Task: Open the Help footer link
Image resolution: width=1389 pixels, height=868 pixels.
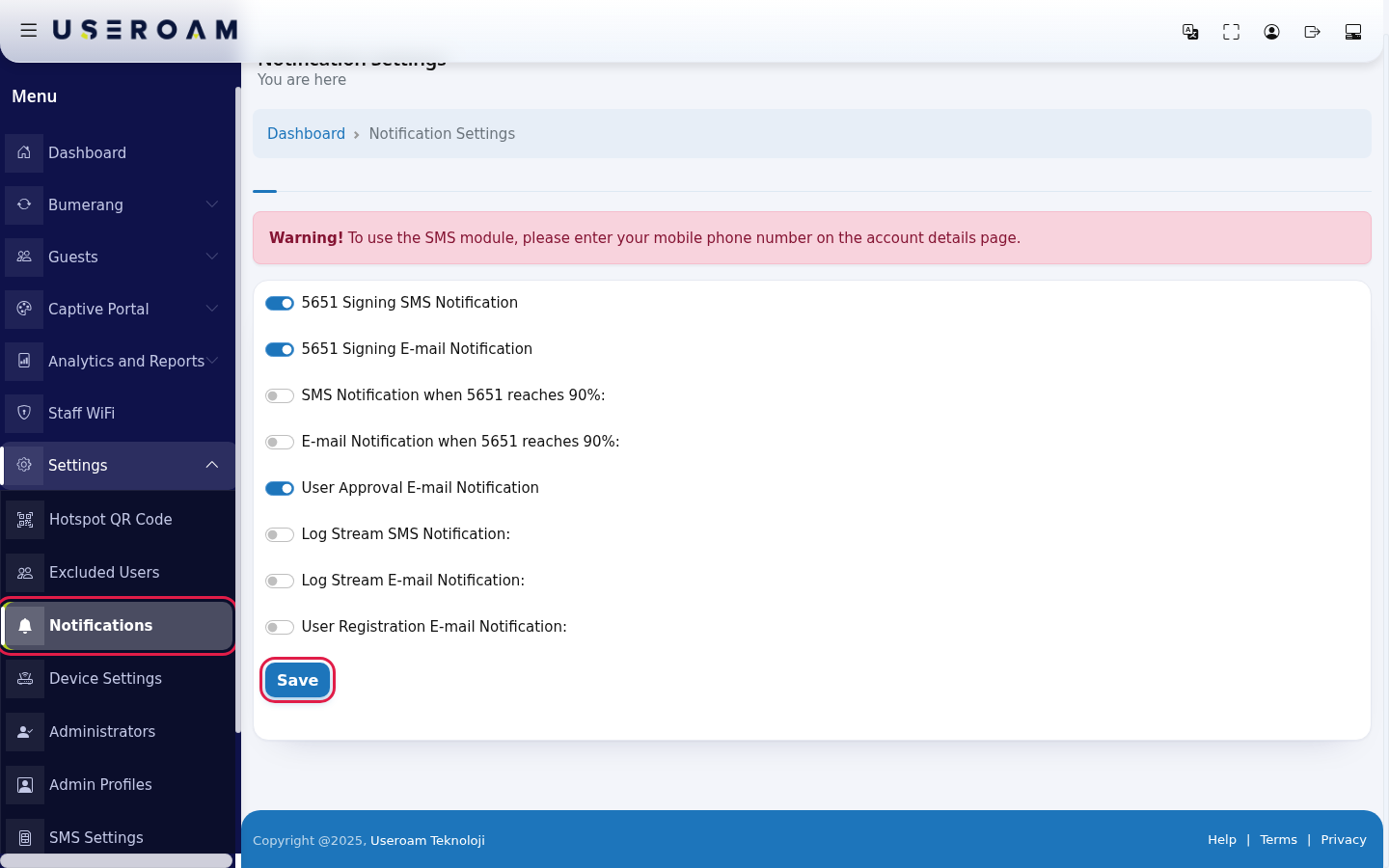Action: click(x=1221, y=839)
